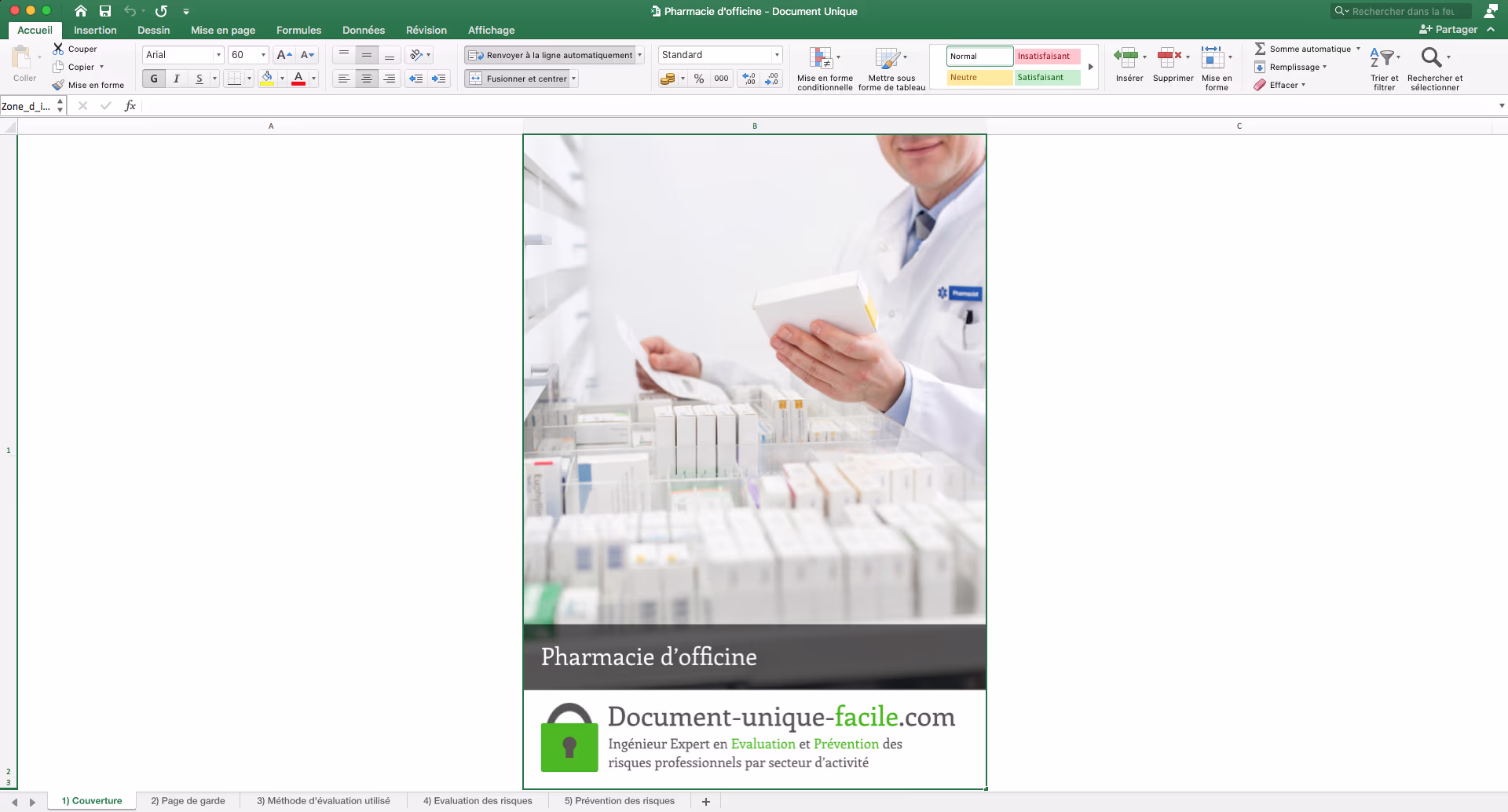Open Mettre sous forme de tableau
The width and height of the screenshot is (1508, 812).
(891, 69)
